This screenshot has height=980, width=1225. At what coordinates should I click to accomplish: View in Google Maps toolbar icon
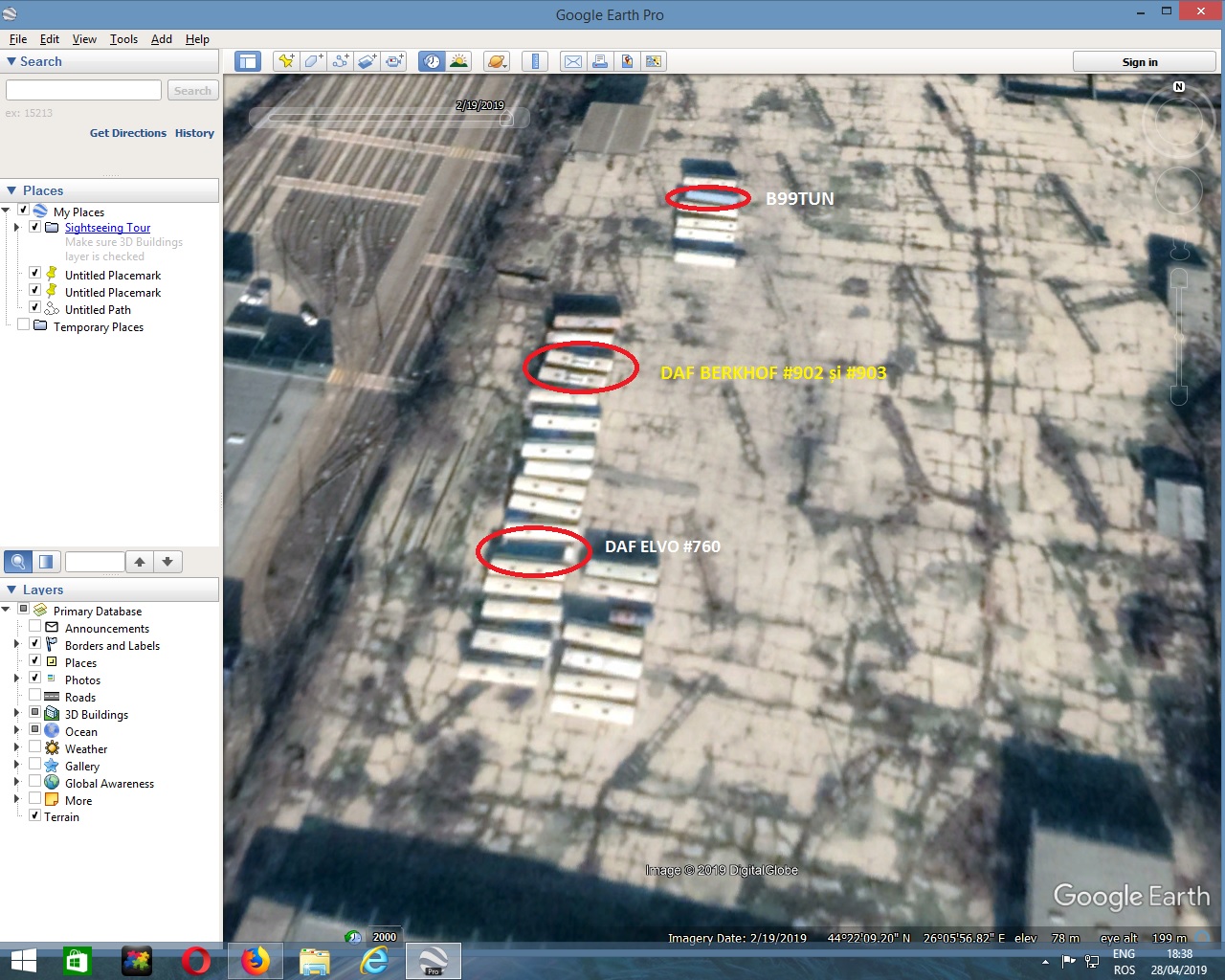(x=653, y=61)
